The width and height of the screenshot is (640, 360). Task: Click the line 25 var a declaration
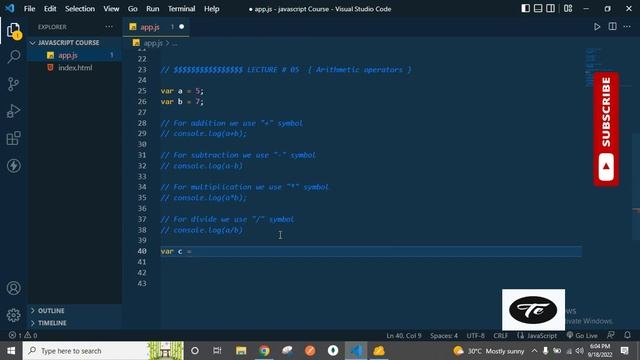(x=182, y=91)
